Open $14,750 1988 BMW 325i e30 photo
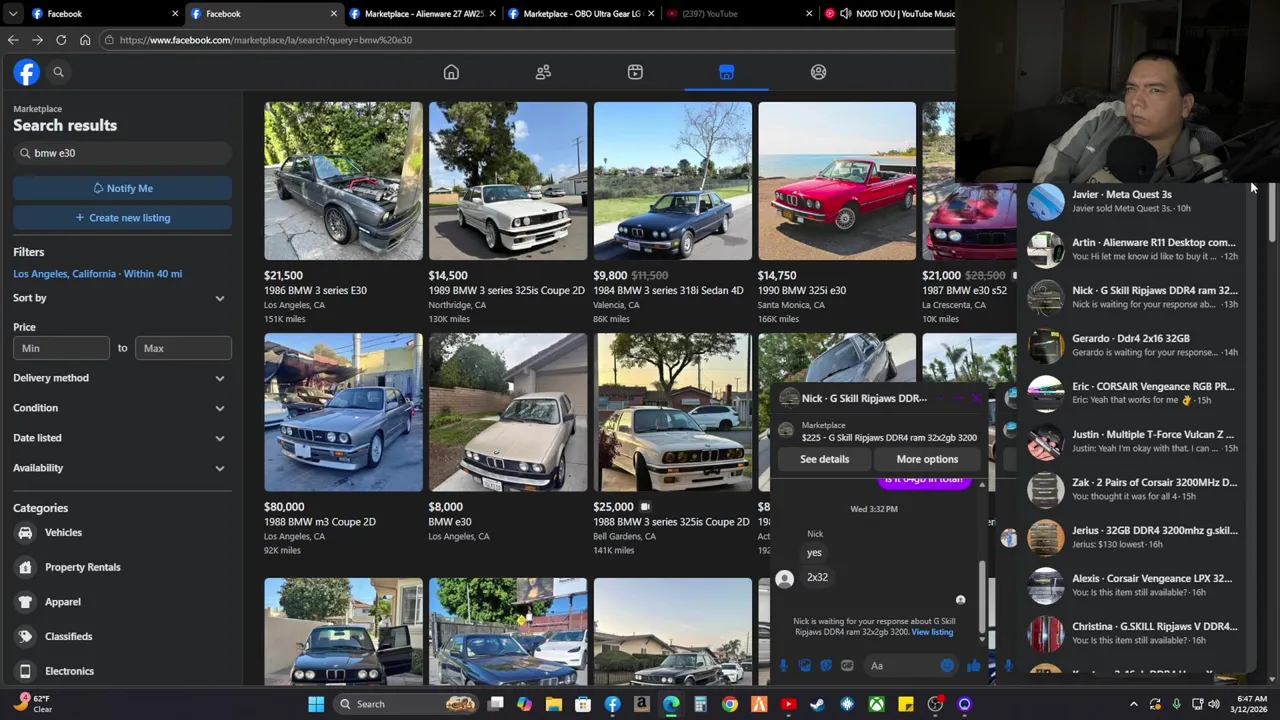Viewport: 1280px width, 720px height. tap(837, 181)
